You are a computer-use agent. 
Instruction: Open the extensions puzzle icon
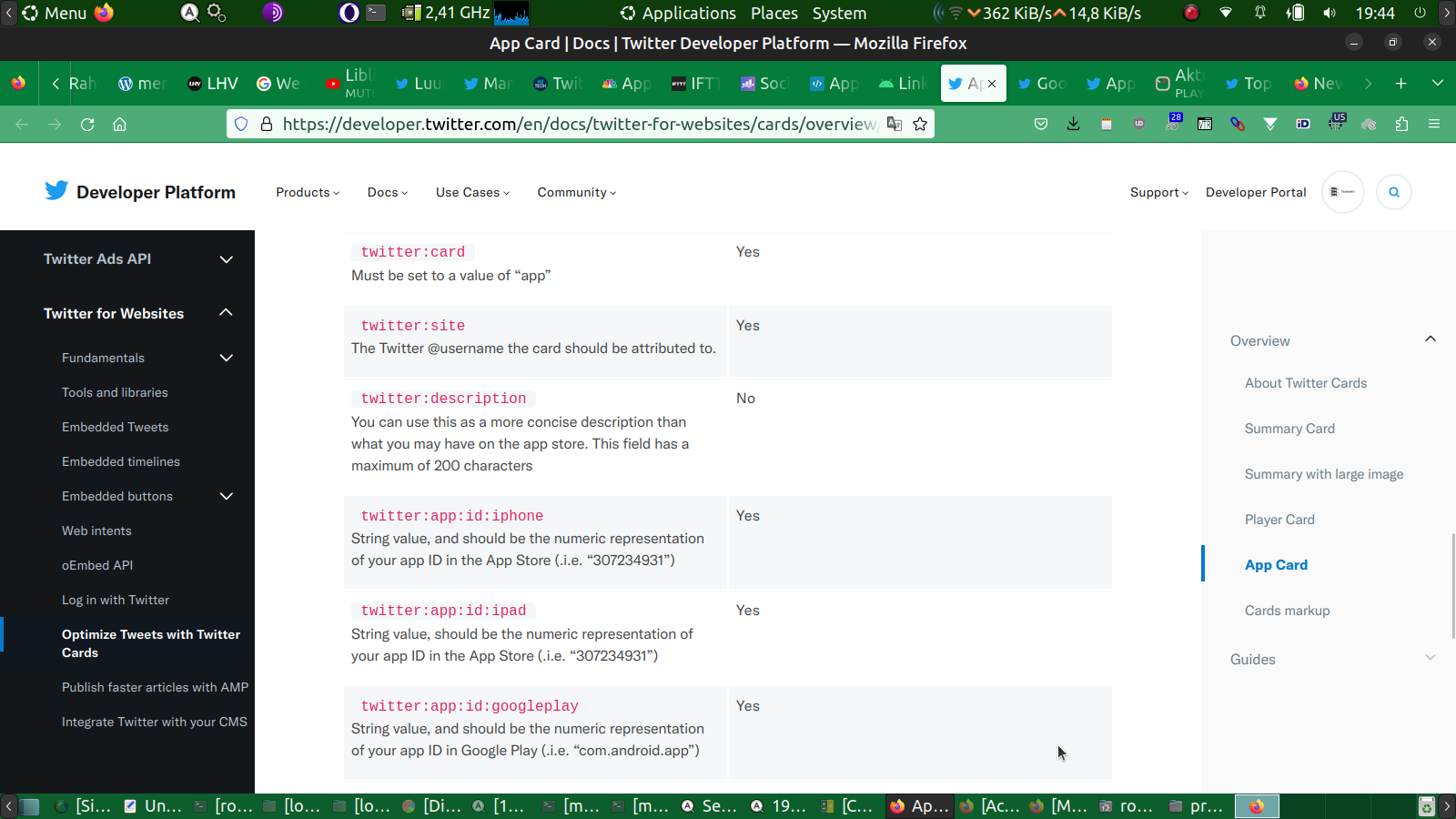[x=1401, y=125]
